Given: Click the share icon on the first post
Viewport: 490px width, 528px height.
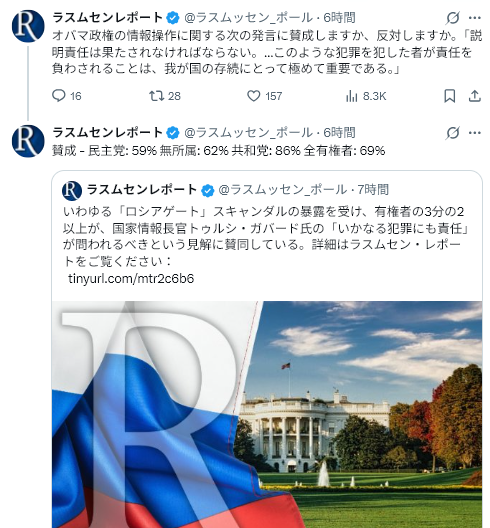Looking at the screenshot, I should [x=475, y=96].
